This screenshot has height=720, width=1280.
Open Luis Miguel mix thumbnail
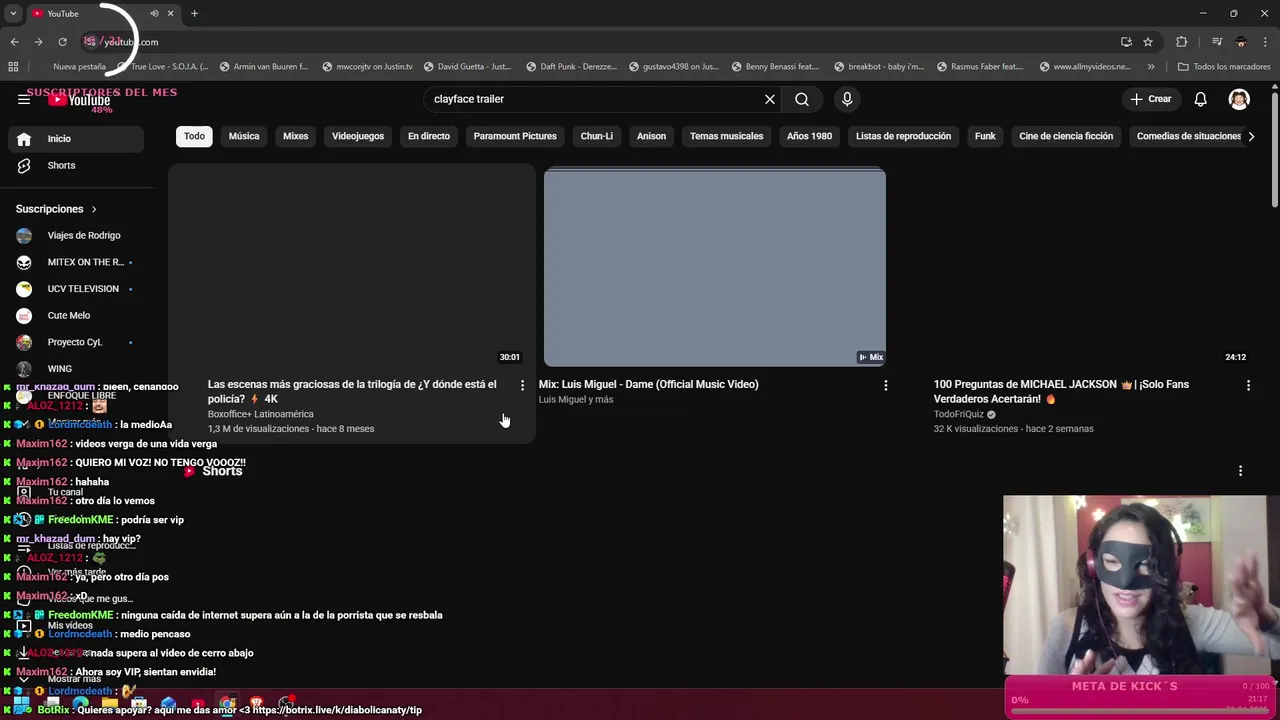click(x=714, y=268)
